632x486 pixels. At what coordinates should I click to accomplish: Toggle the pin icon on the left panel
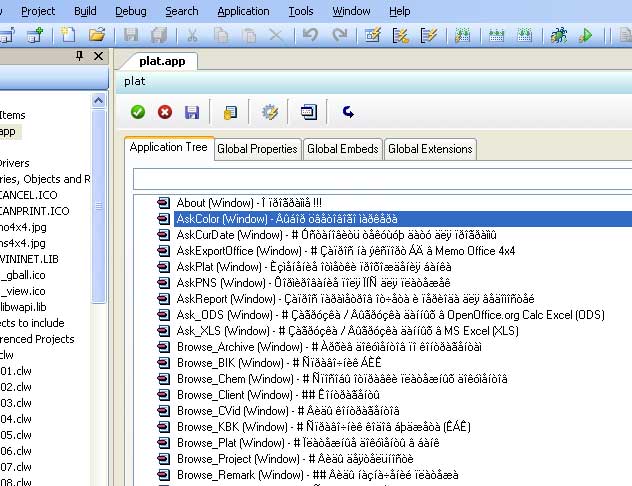point(80,58)
